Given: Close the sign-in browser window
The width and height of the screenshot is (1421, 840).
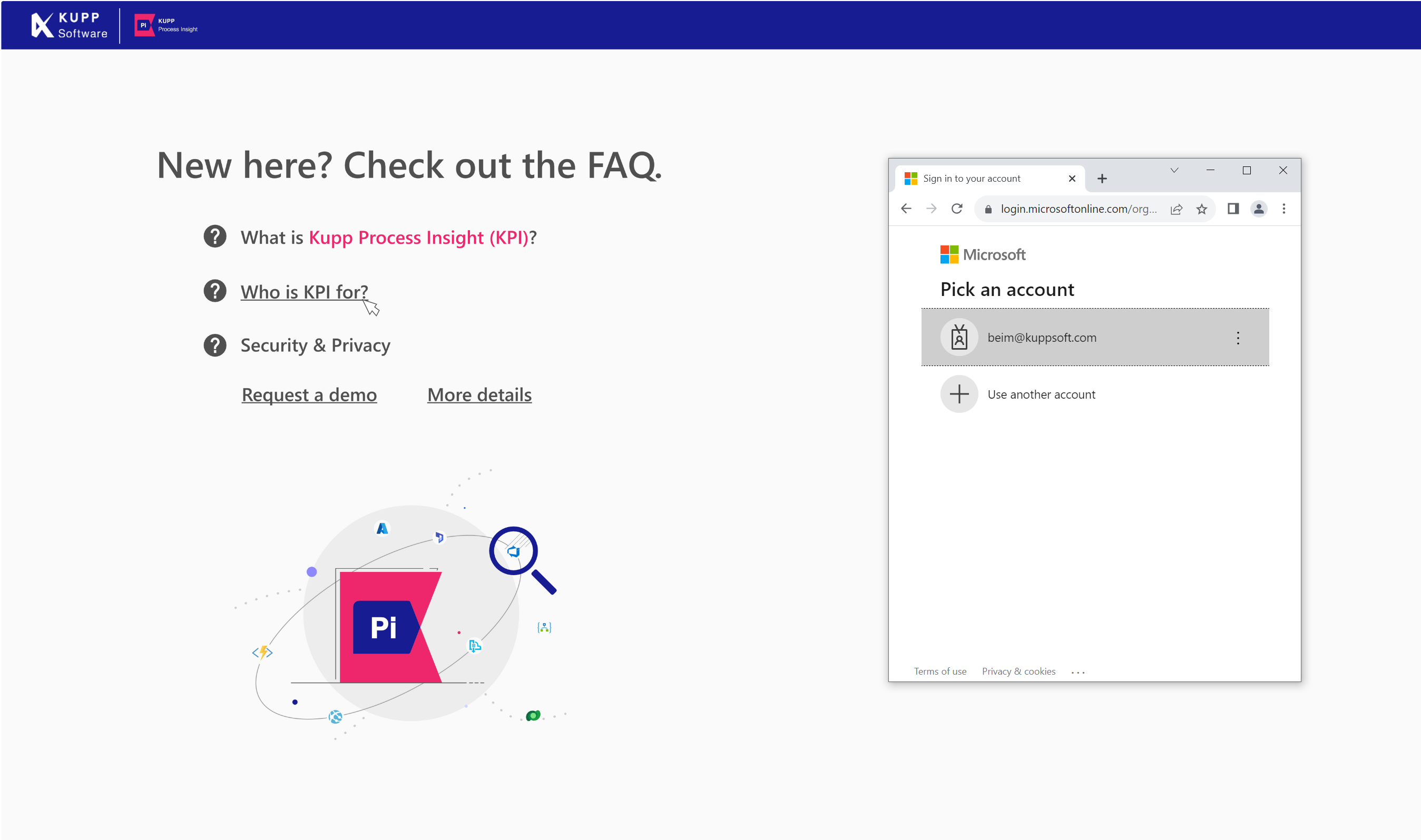Looking at the screenshot, I should click(x=1283, y=171).
